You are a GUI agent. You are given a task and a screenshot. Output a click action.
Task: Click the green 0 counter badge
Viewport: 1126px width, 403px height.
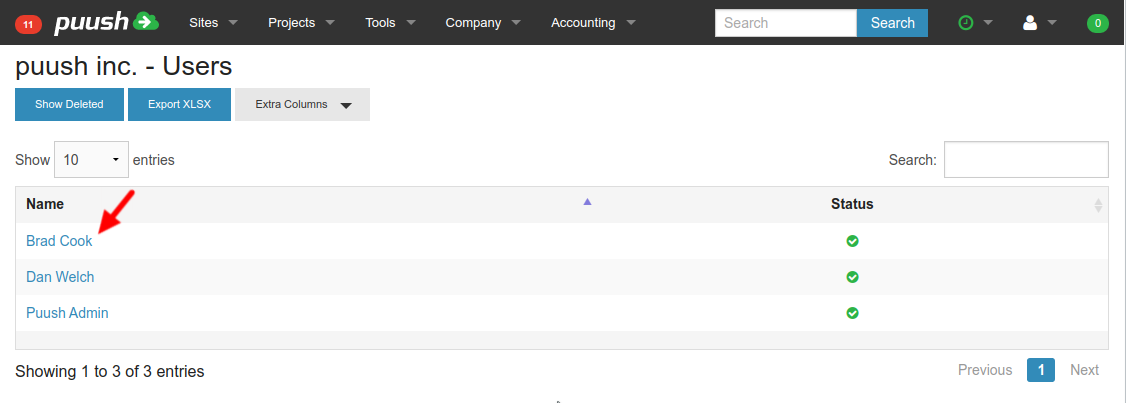1097,23
